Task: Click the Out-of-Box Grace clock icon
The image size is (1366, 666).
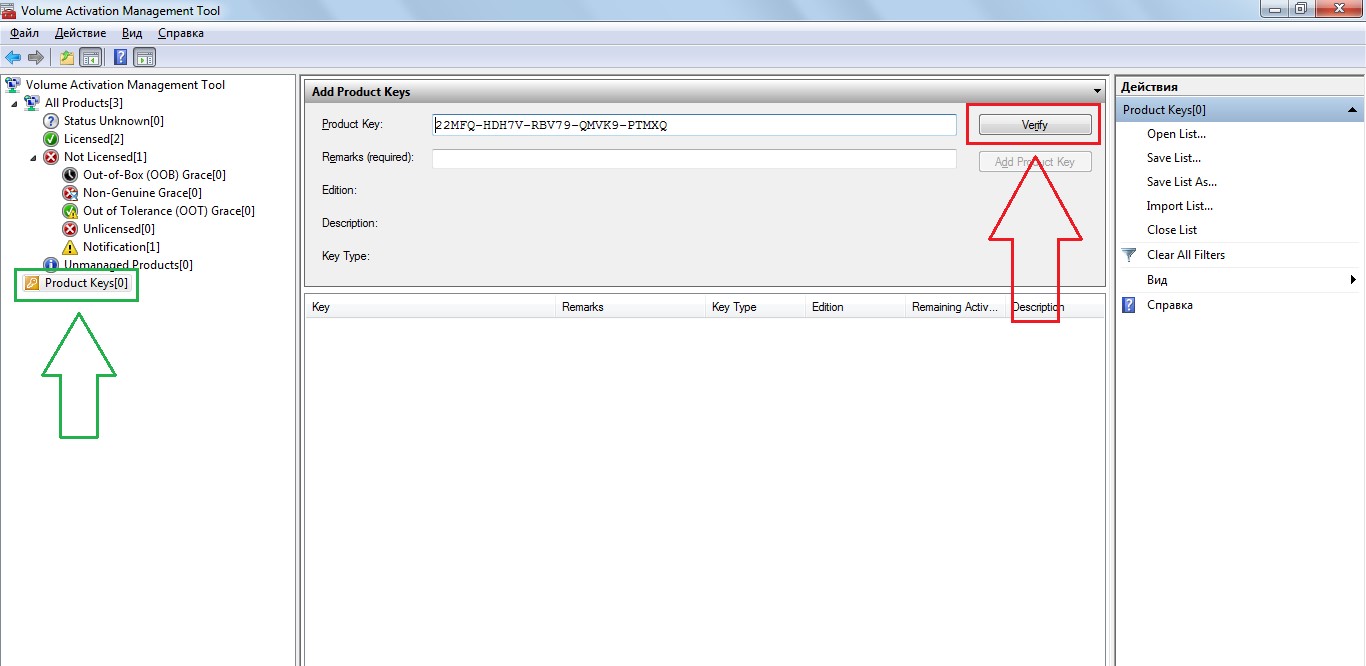Action: [x=70, y=175]
